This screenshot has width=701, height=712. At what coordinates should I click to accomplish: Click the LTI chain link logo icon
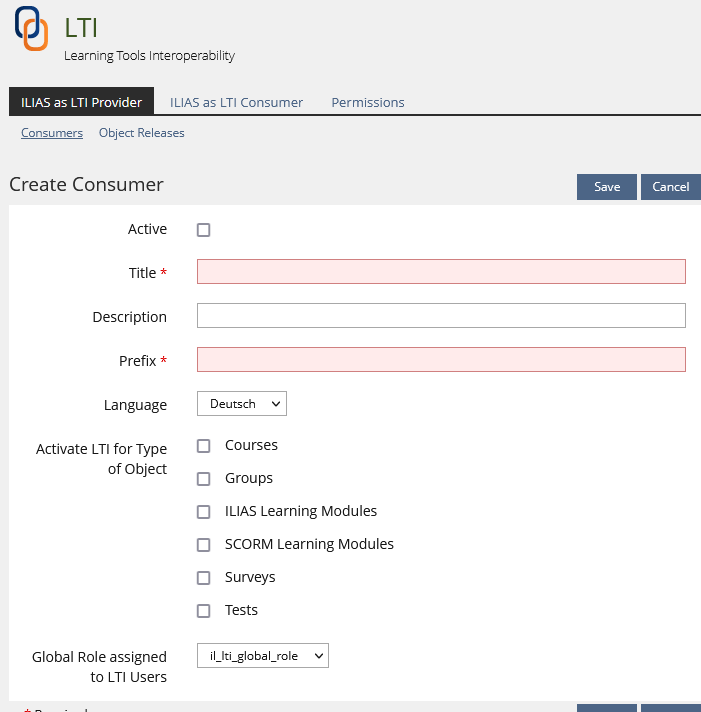[32, 28]
